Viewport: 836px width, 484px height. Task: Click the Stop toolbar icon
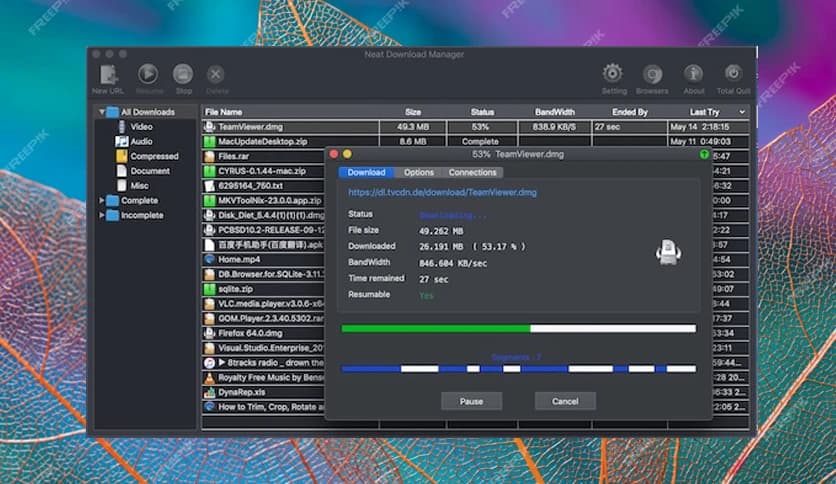pyautogui.click(x=183, y=74)
